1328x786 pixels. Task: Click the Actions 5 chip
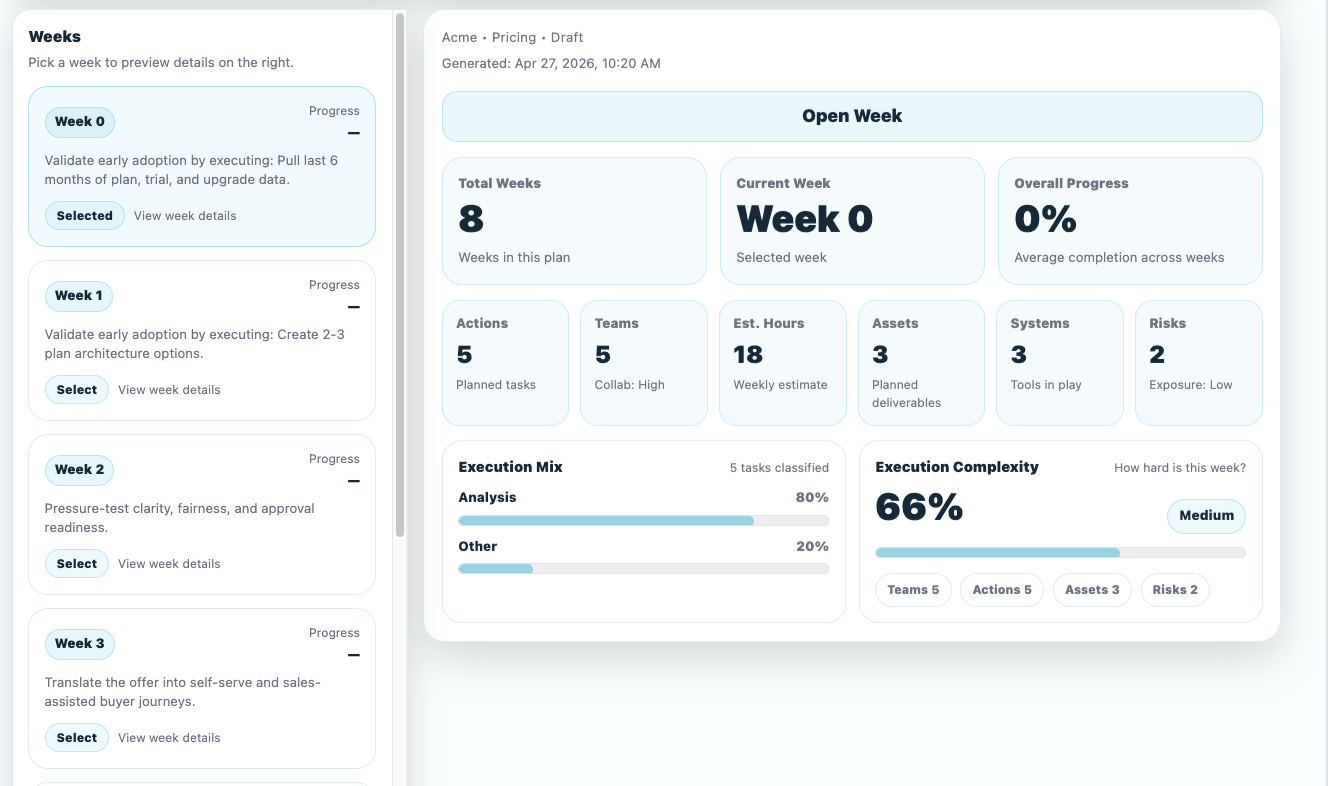point(1002,590)
